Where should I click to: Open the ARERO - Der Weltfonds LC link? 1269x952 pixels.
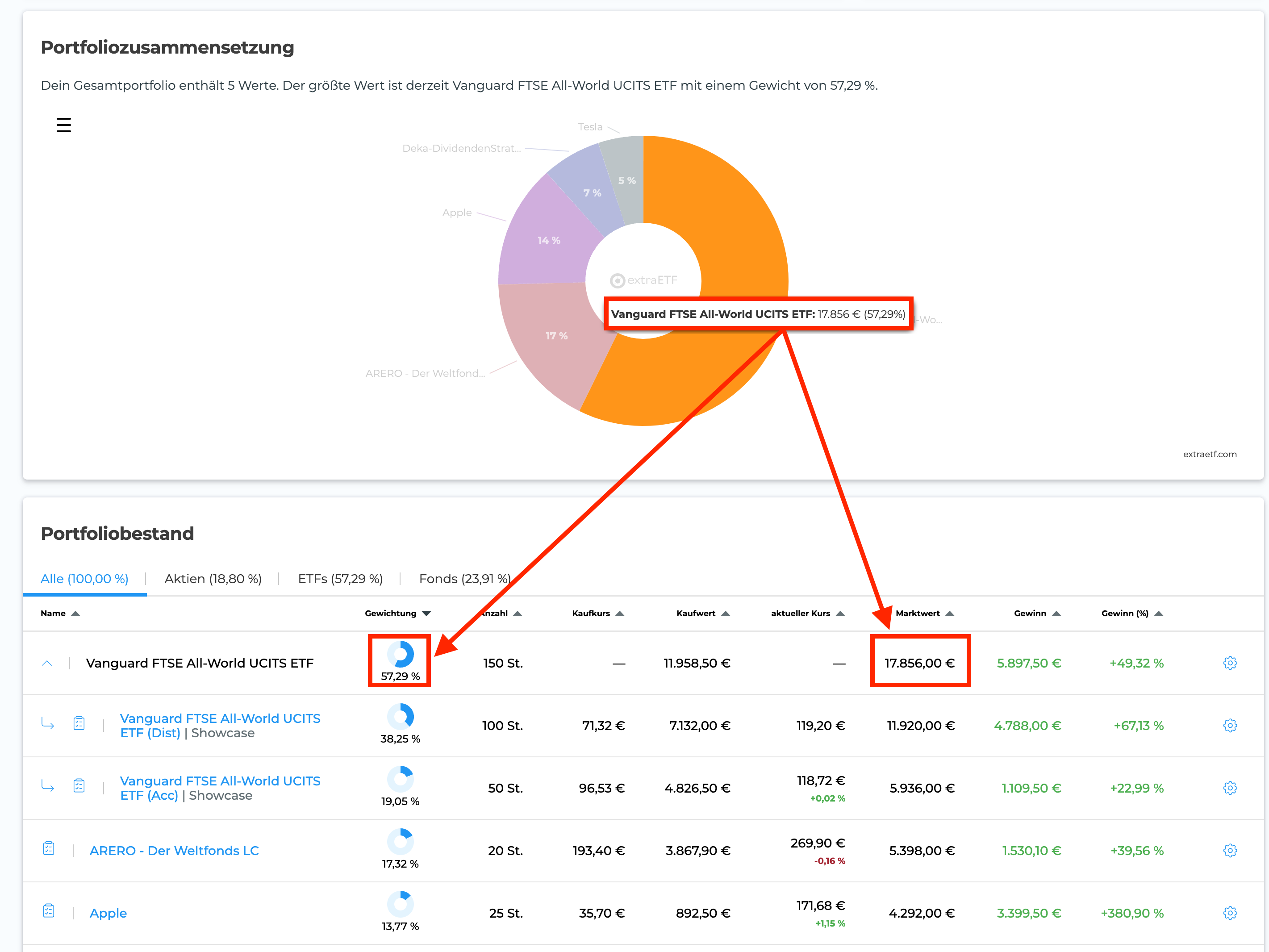(x=175, y=851)
